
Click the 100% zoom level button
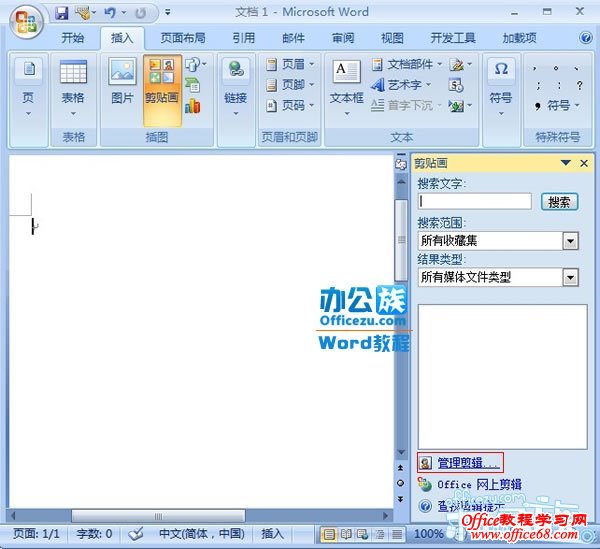429,534
